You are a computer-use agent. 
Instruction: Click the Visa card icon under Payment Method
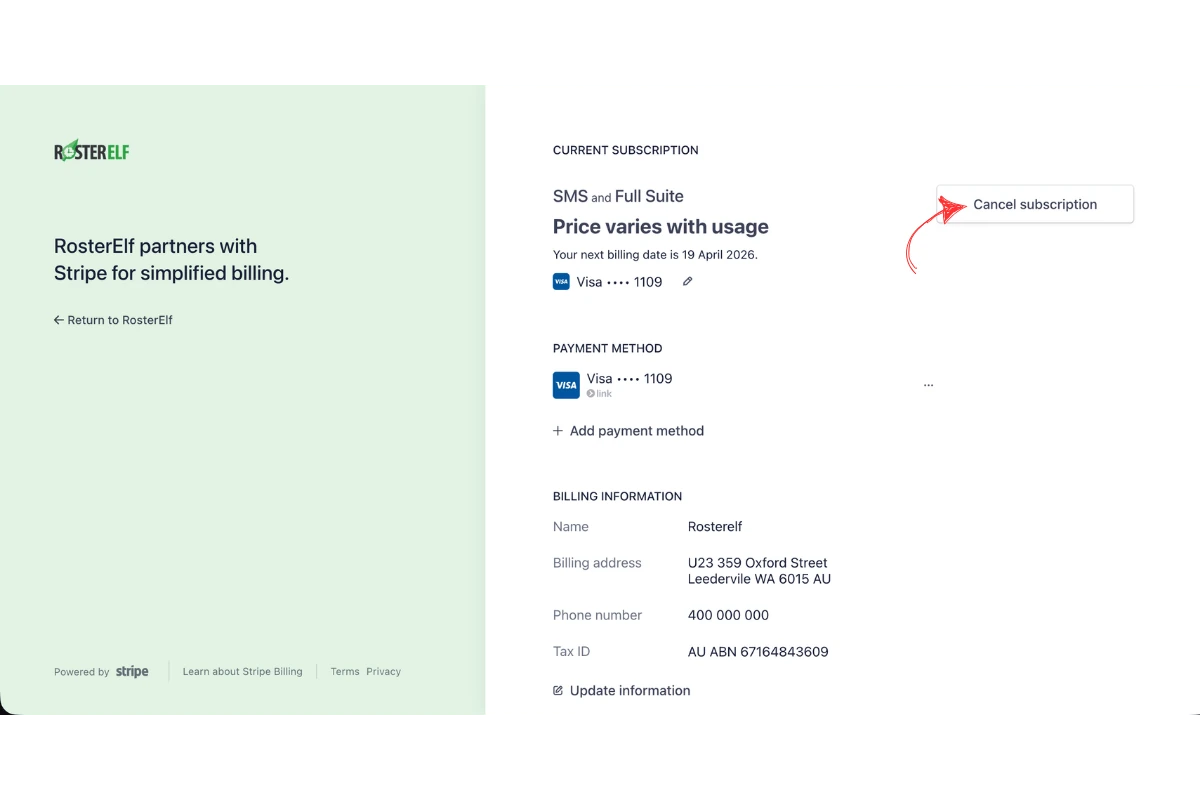tap(566, 385)
